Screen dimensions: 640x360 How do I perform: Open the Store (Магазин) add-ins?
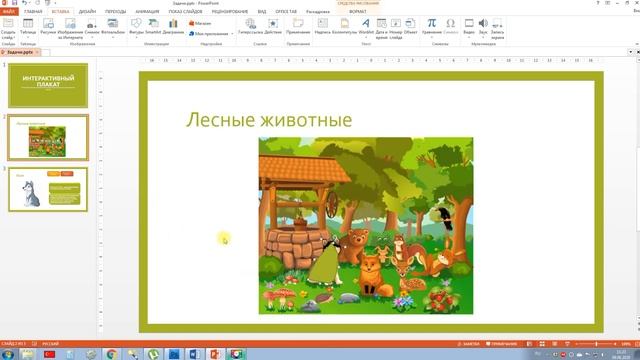(x=200, y=24)
